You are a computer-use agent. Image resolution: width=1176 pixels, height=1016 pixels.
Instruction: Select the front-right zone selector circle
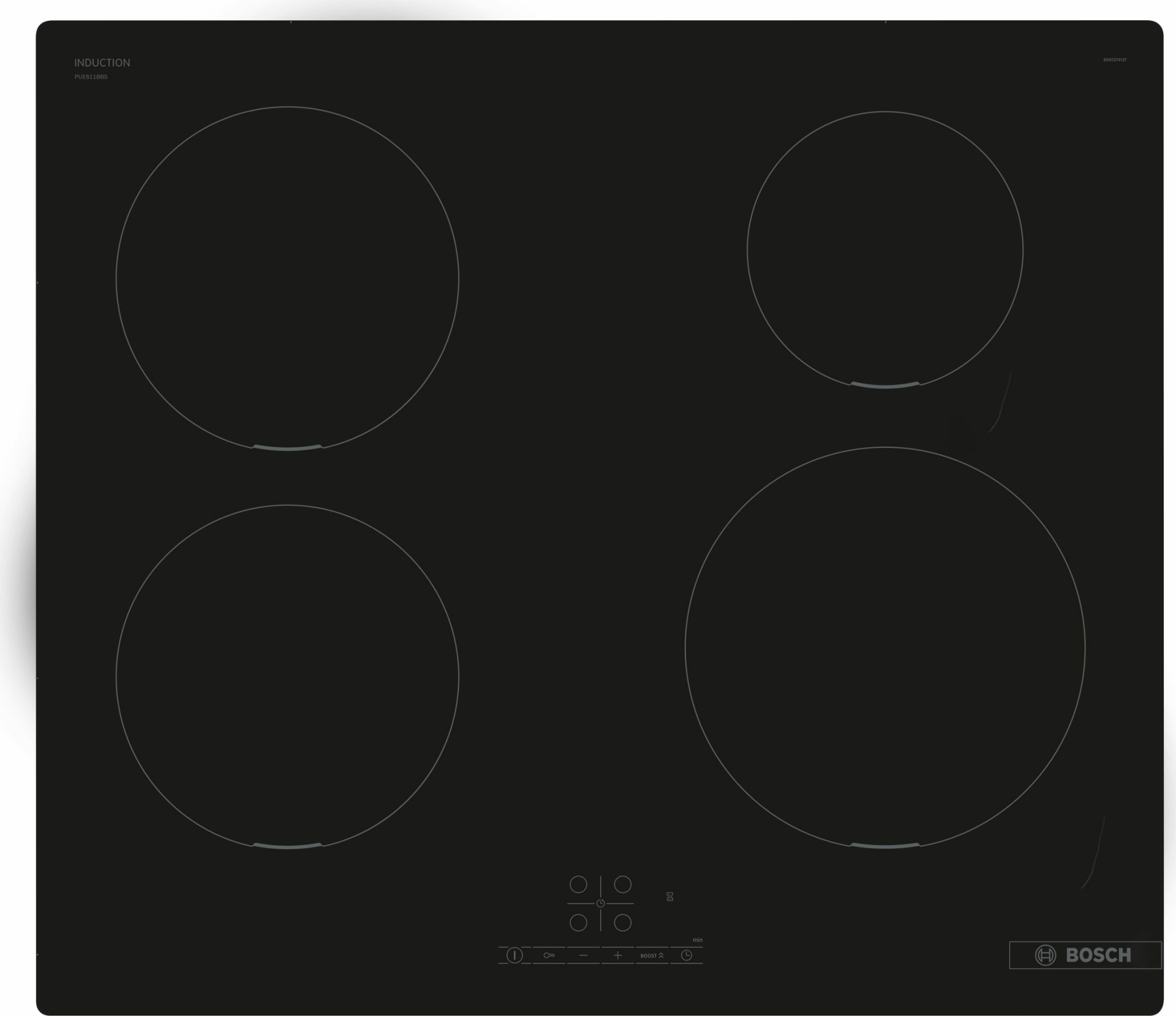point(623,922)
